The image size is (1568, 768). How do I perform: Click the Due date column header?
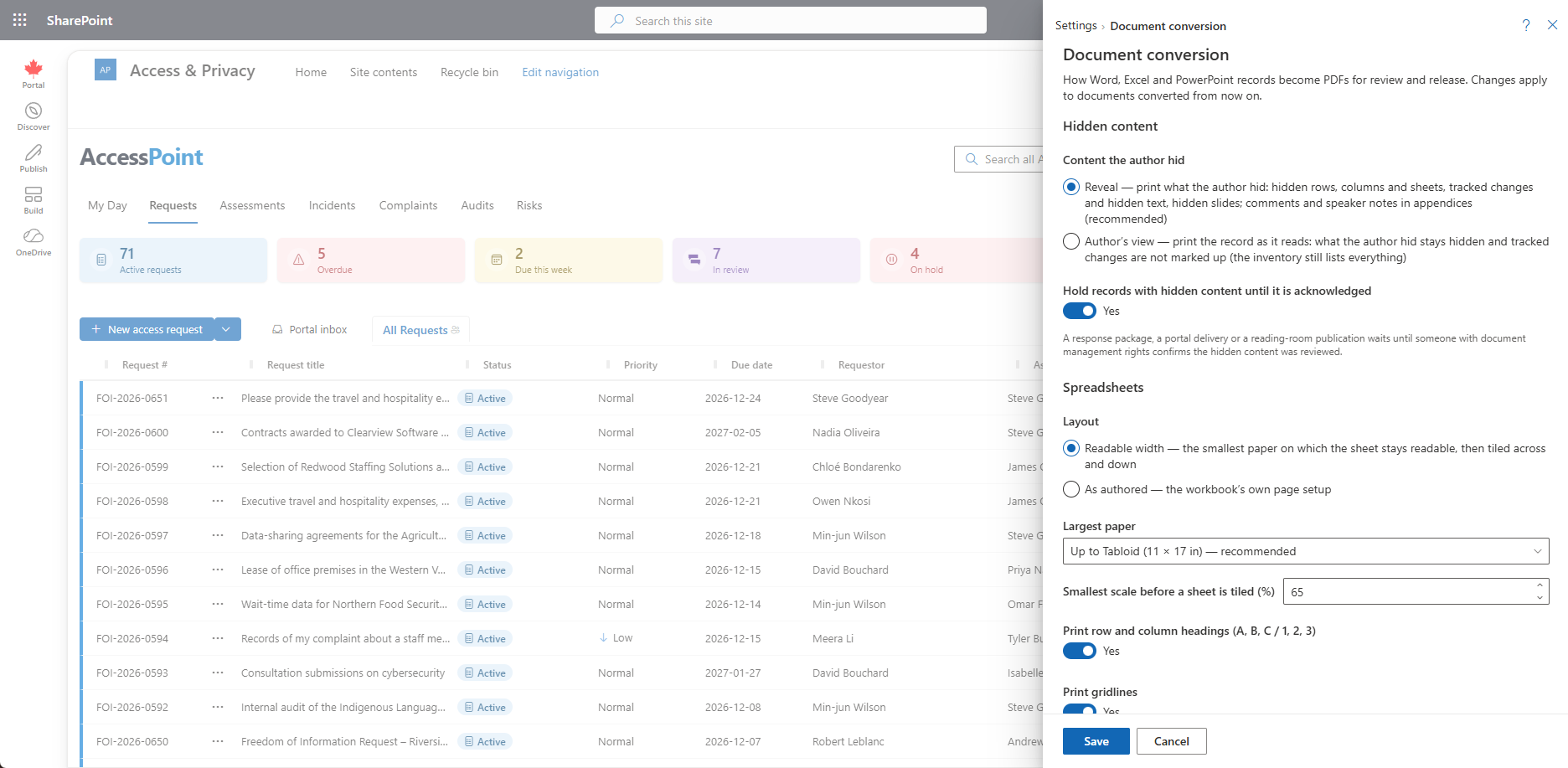pos(751,365)
